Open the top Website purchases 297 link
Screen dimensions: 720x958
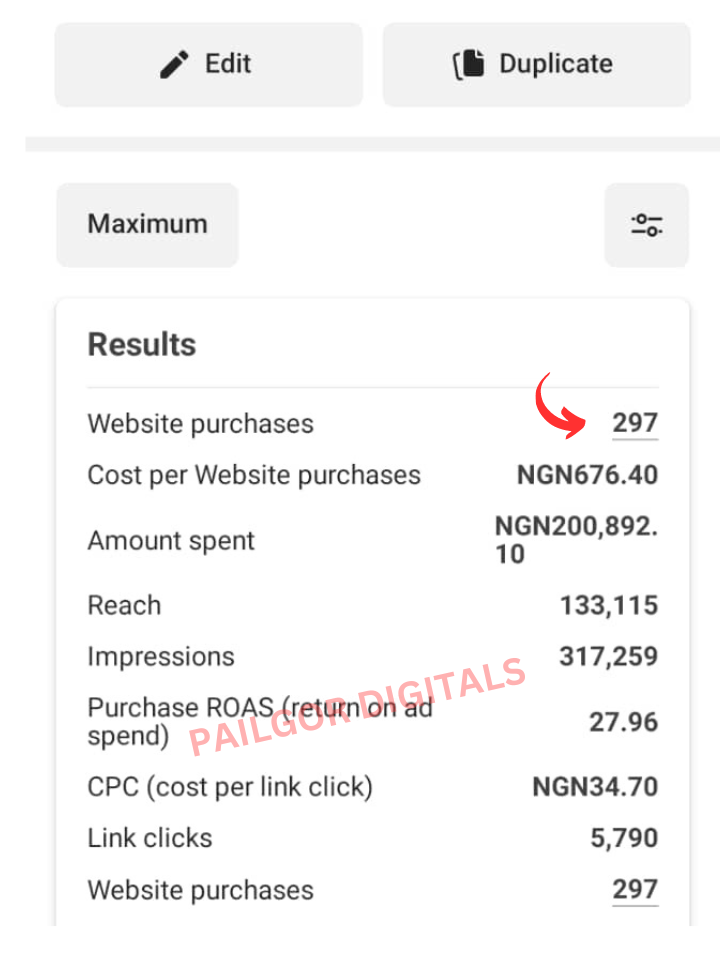(635, 423)
